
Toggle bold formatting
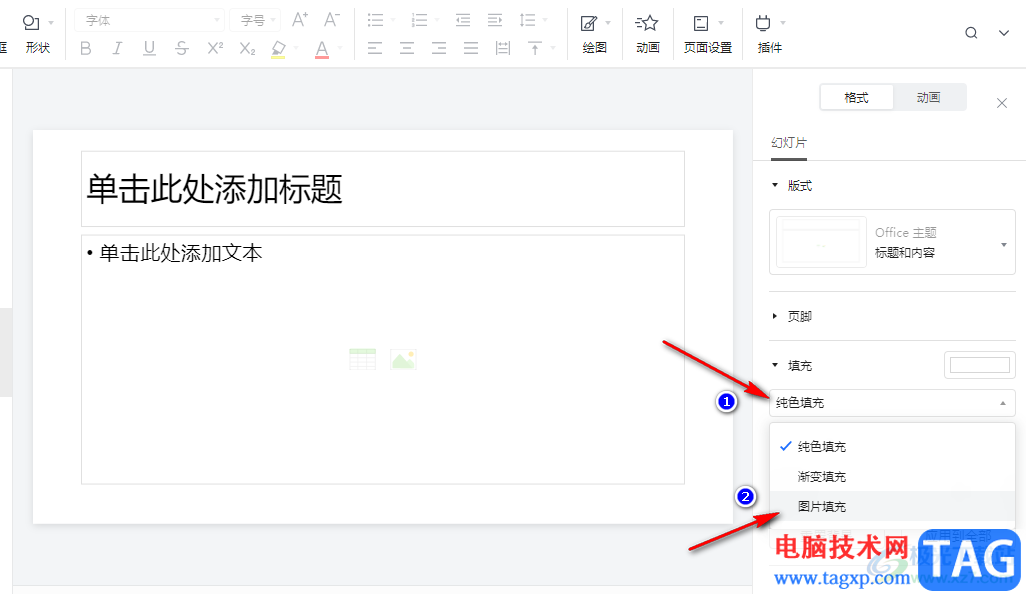pos(86,48)
